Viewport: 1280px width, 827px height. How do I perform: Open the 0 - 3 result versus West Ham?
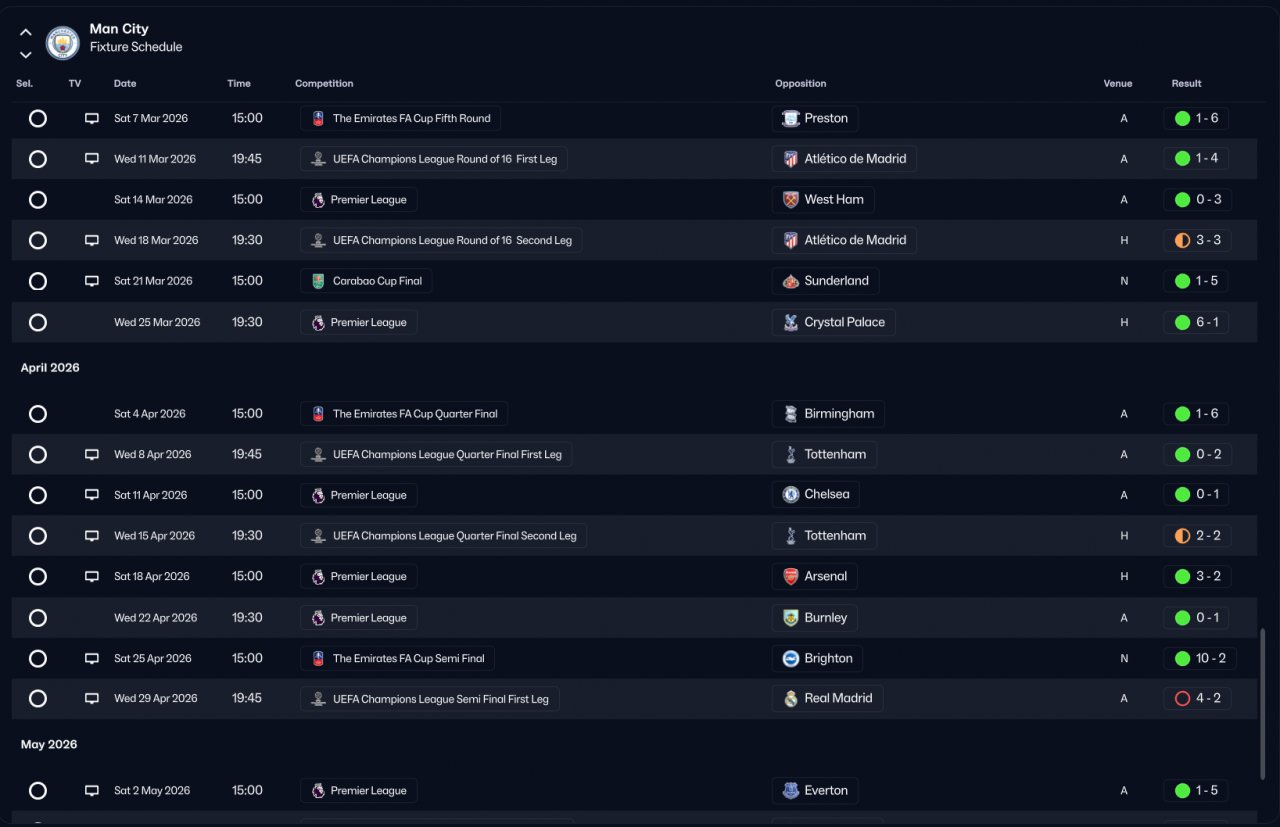[x=1197, y=200]
